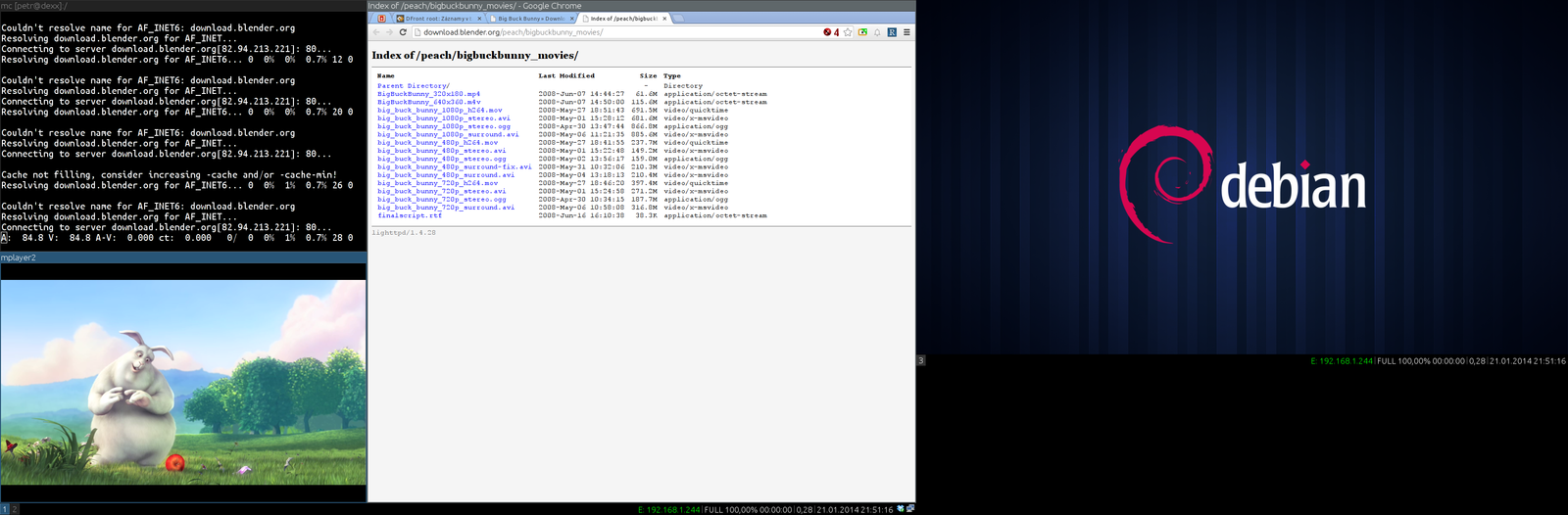Open big_buck_bunny_1080p_surround.avi link
This screenshot has width=1568, height=515.
point(448,134)
